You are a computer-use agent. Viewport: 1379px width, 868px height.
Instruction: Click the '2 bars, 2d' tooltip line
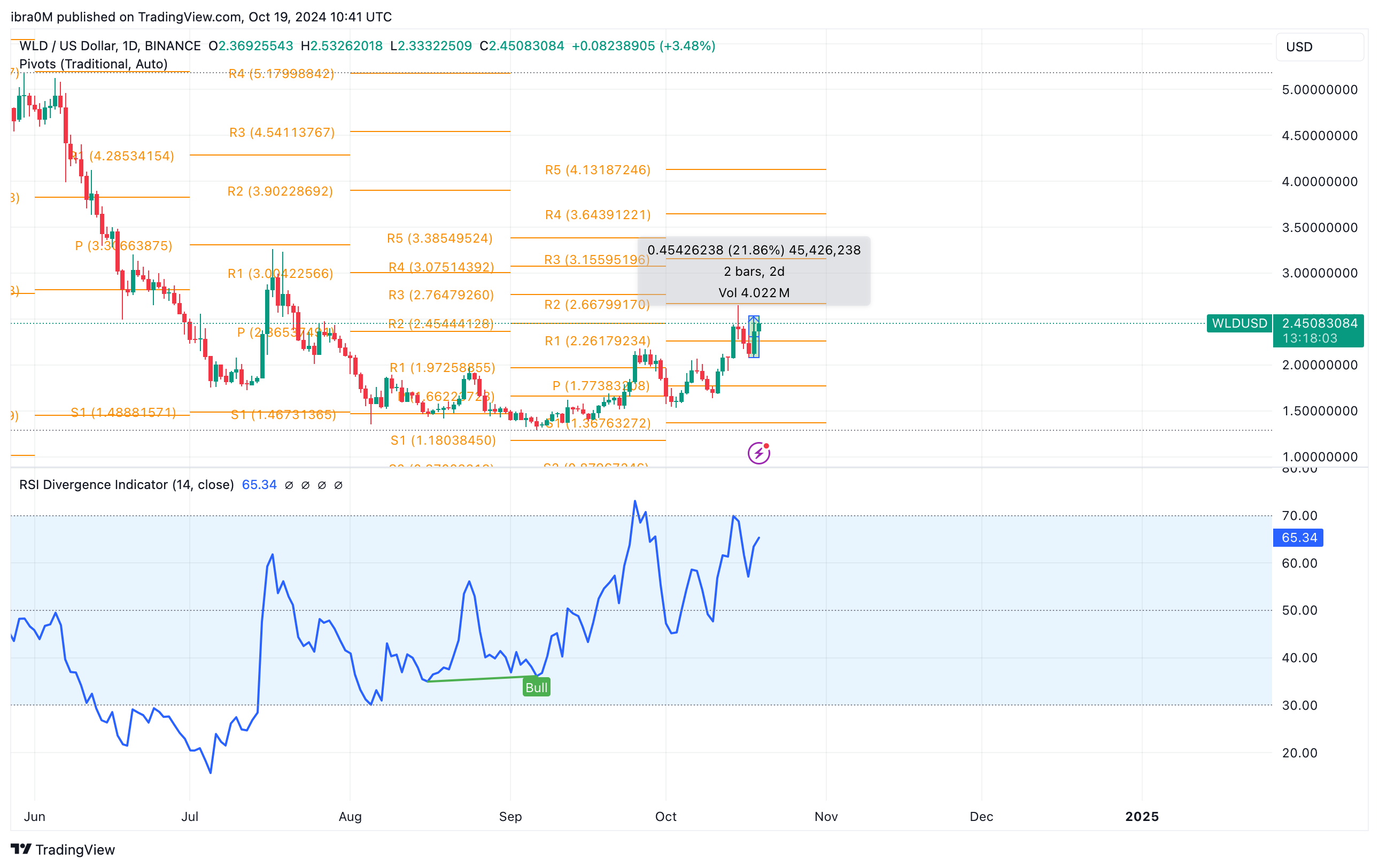tap(754, 271)
